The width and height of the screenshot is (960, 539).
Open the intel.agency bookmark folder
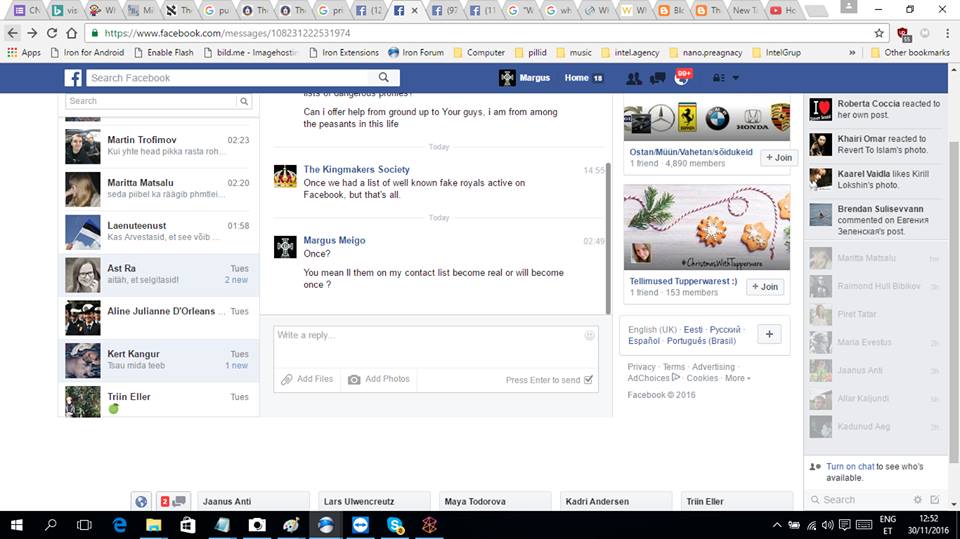pos(630,53)
